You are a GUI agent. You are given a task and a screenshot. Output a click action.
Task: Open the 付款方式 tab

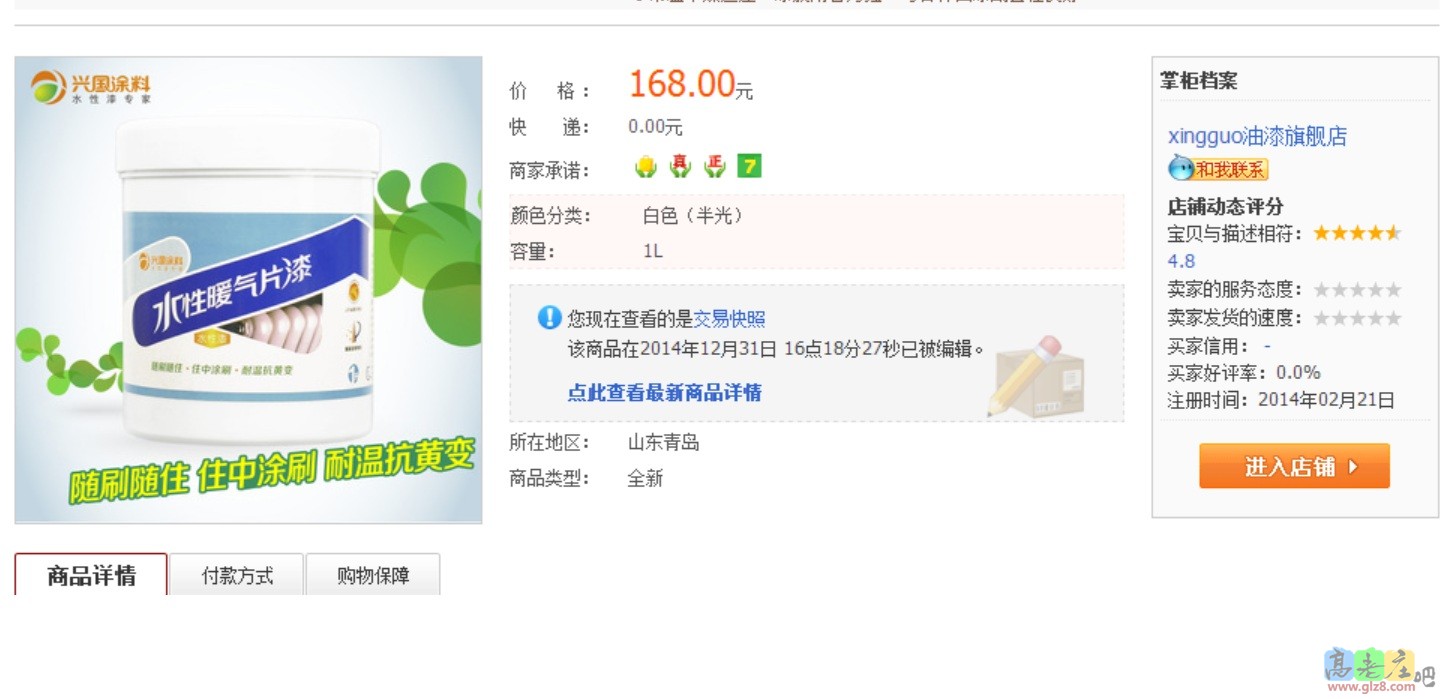(x=237, y=575)
